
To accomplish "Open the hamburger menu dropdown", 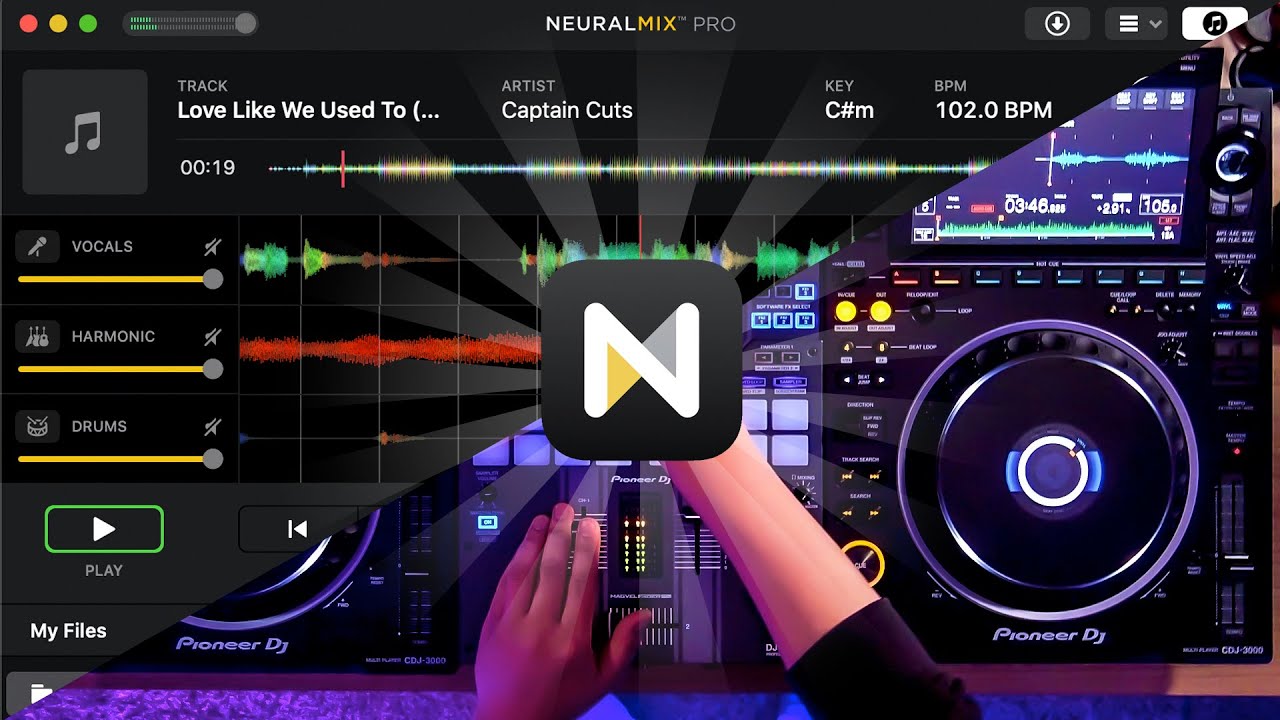I will (x=1137, y=24).
